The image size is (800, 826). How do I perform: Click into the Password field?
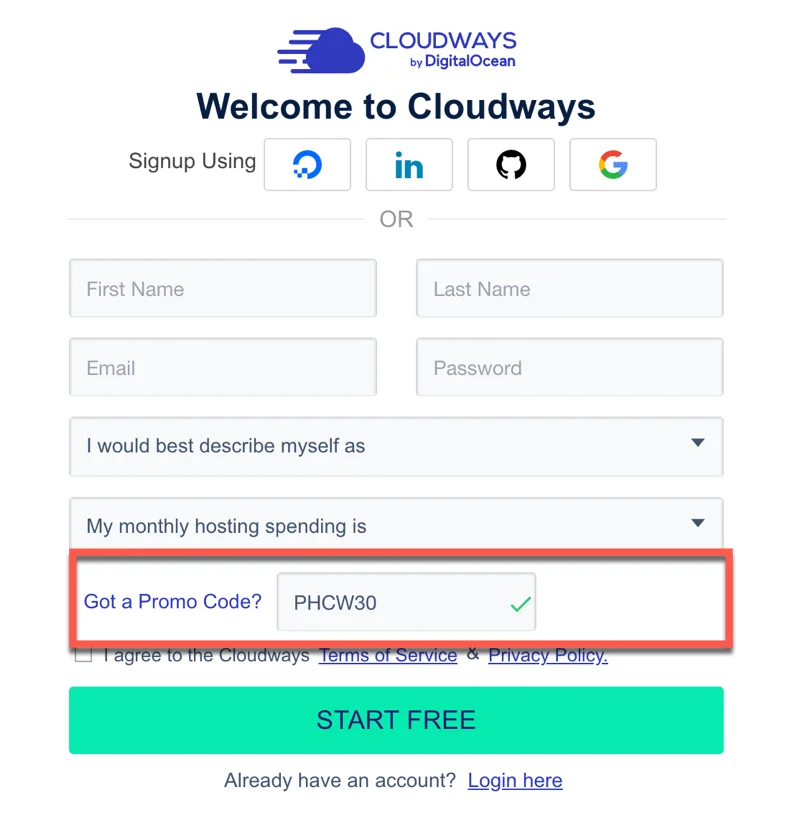click(569, 368)
